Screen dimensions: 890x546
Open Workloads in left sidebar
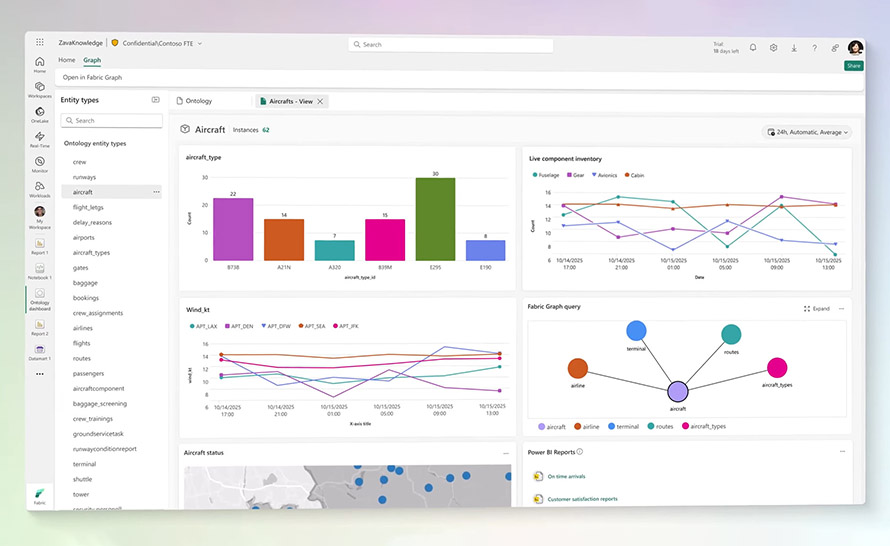coord(40,189)
